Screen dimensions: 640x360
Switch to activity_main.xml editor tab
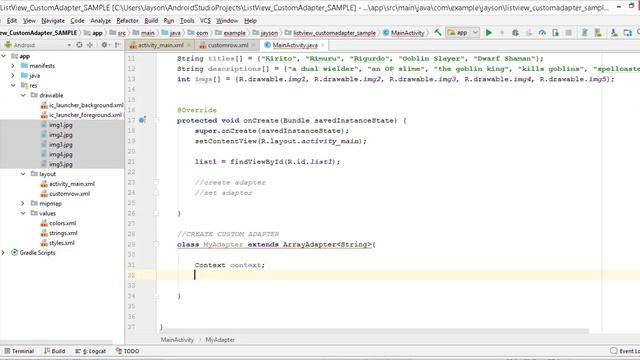160,45
